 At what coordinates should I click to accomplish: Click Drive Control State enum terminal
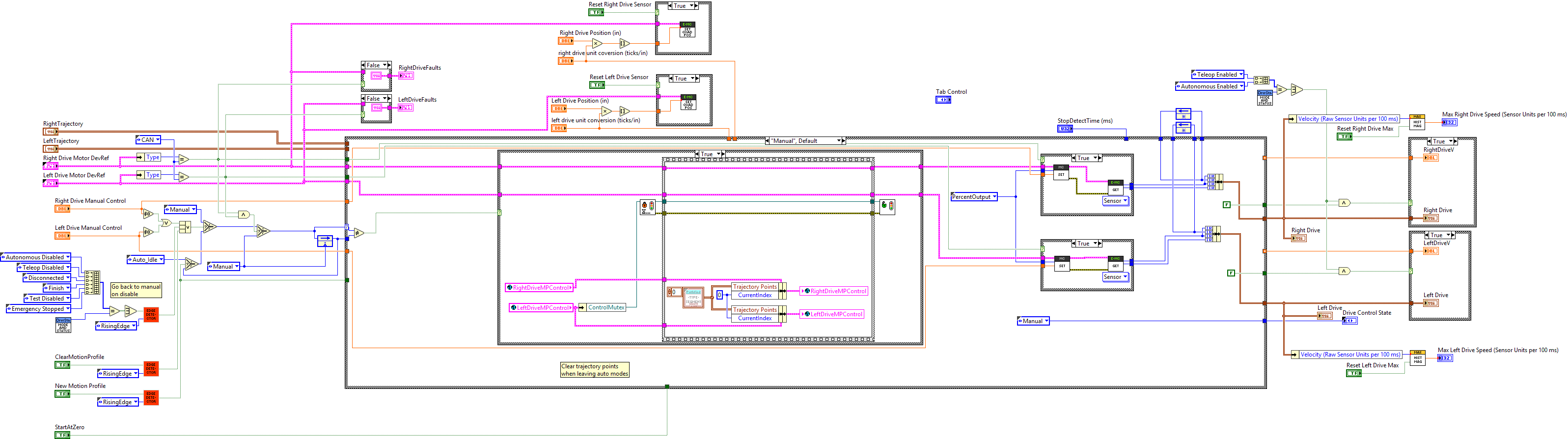point(1349,321)
